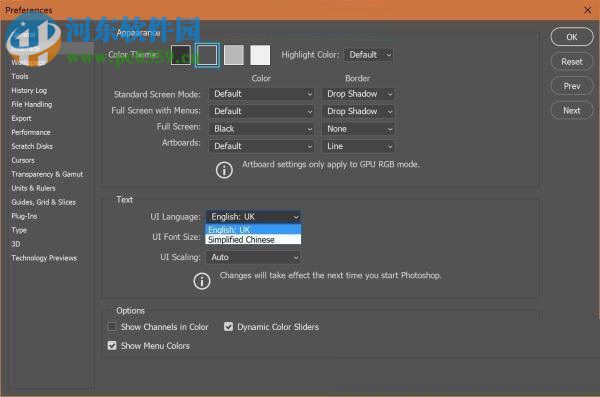Toggle Dynamic Color Sliders checkbox
This screenshot has width=600, height=397.
click(x=228, y=327)
